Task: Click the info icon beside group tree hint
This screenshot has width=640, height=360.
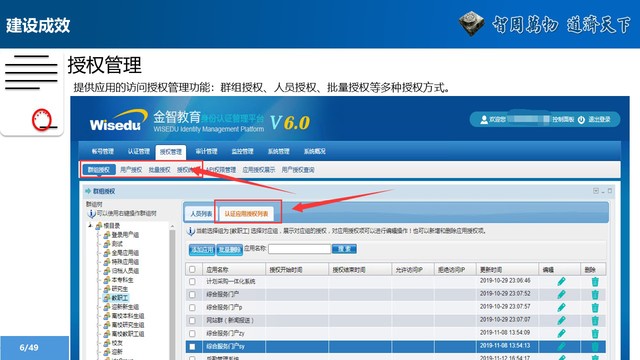Action: pyautogui.click(x=91, y=213)
